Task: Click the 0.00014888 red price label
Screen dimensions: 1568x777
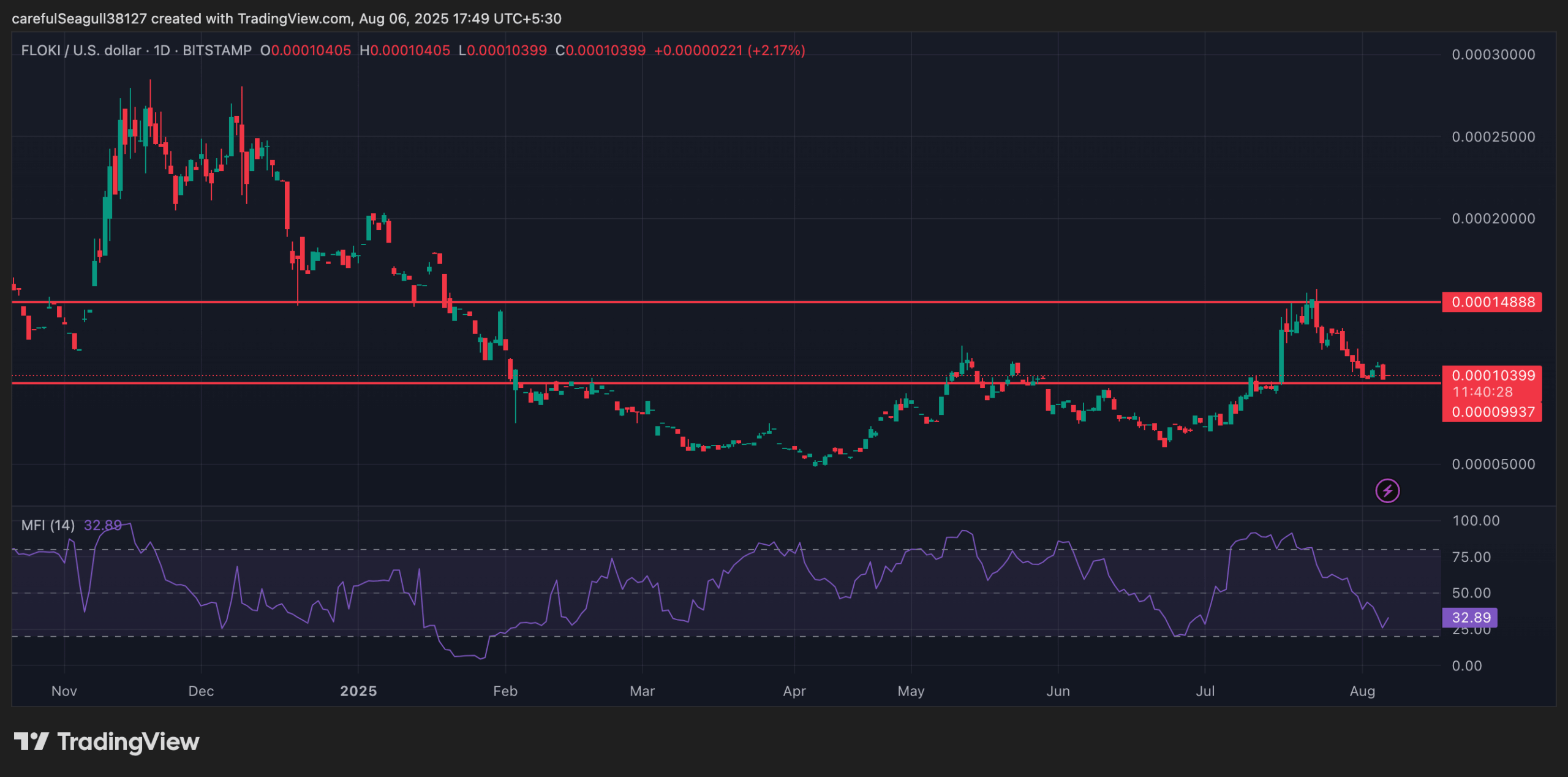Action: (x=1492, y=302)
